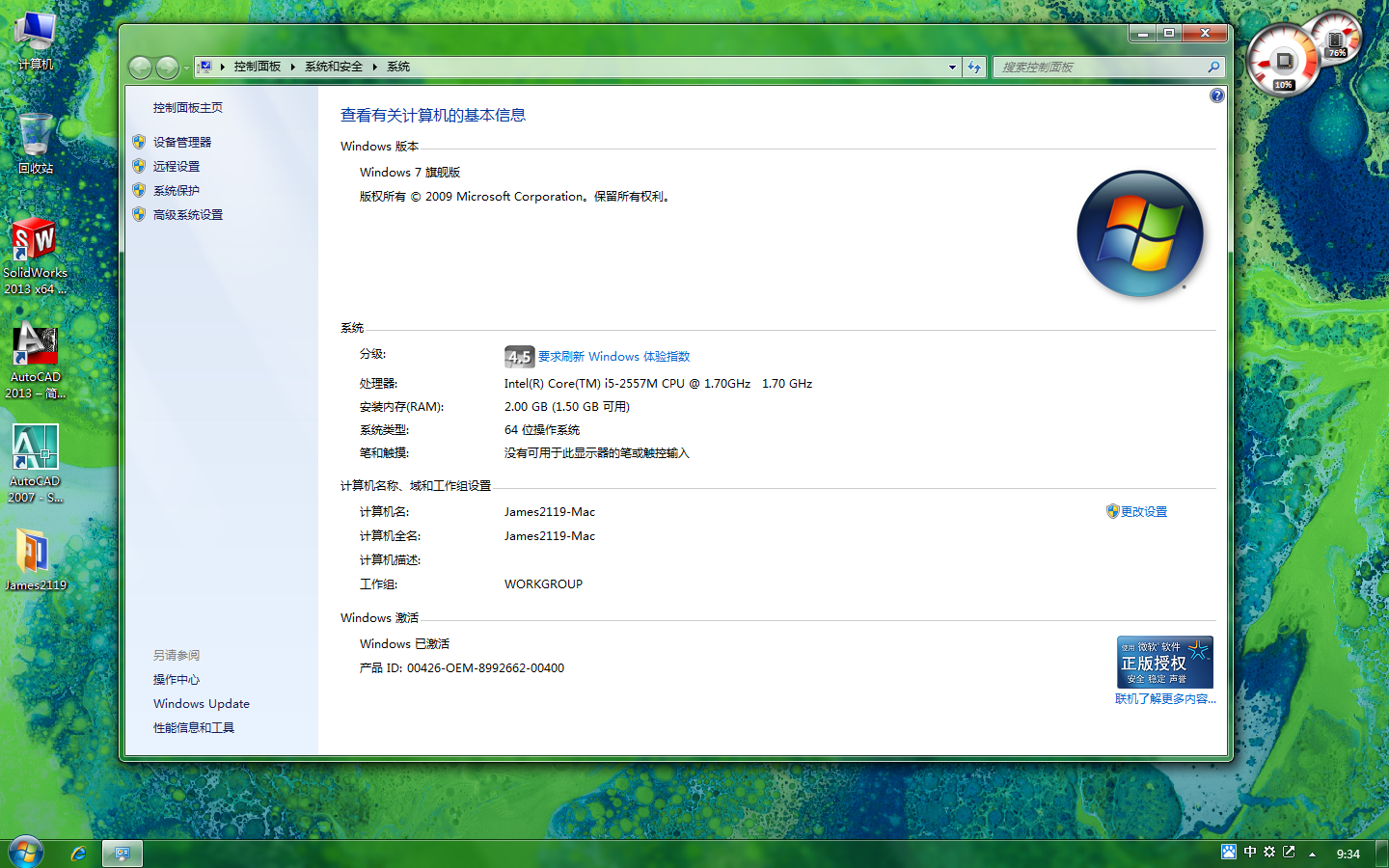Select the AutoCAD 2013 desktop shortcut

tap(36, 361)
